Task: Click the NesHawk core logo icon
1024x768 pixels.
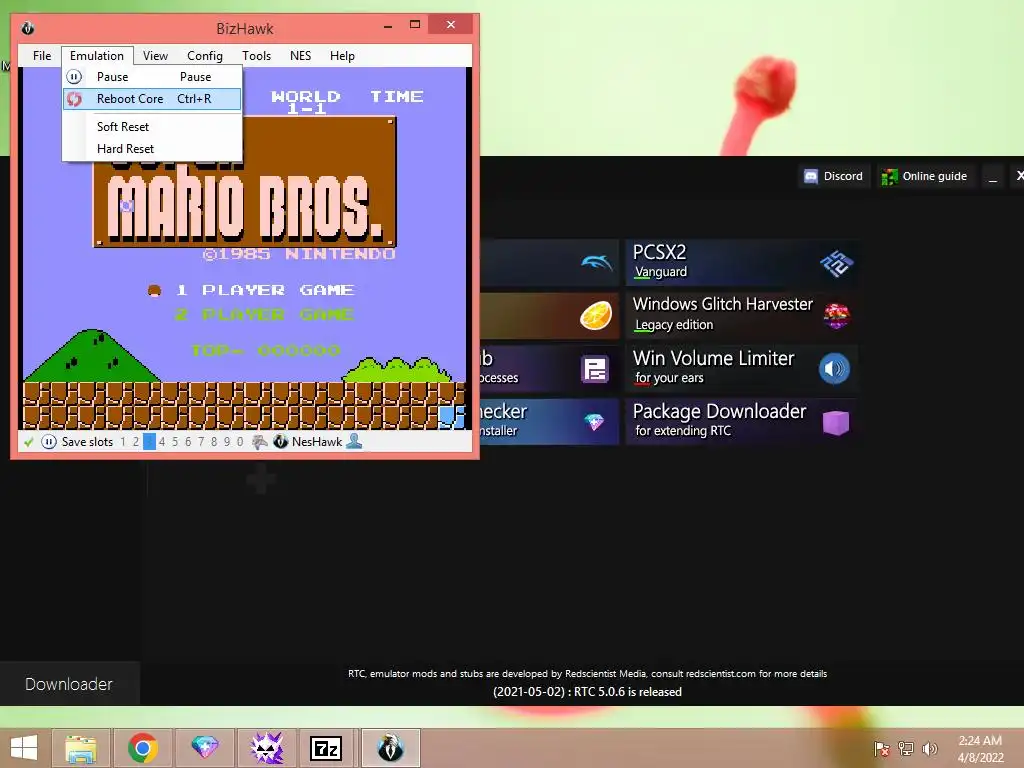Action: [x=281, y=442]
